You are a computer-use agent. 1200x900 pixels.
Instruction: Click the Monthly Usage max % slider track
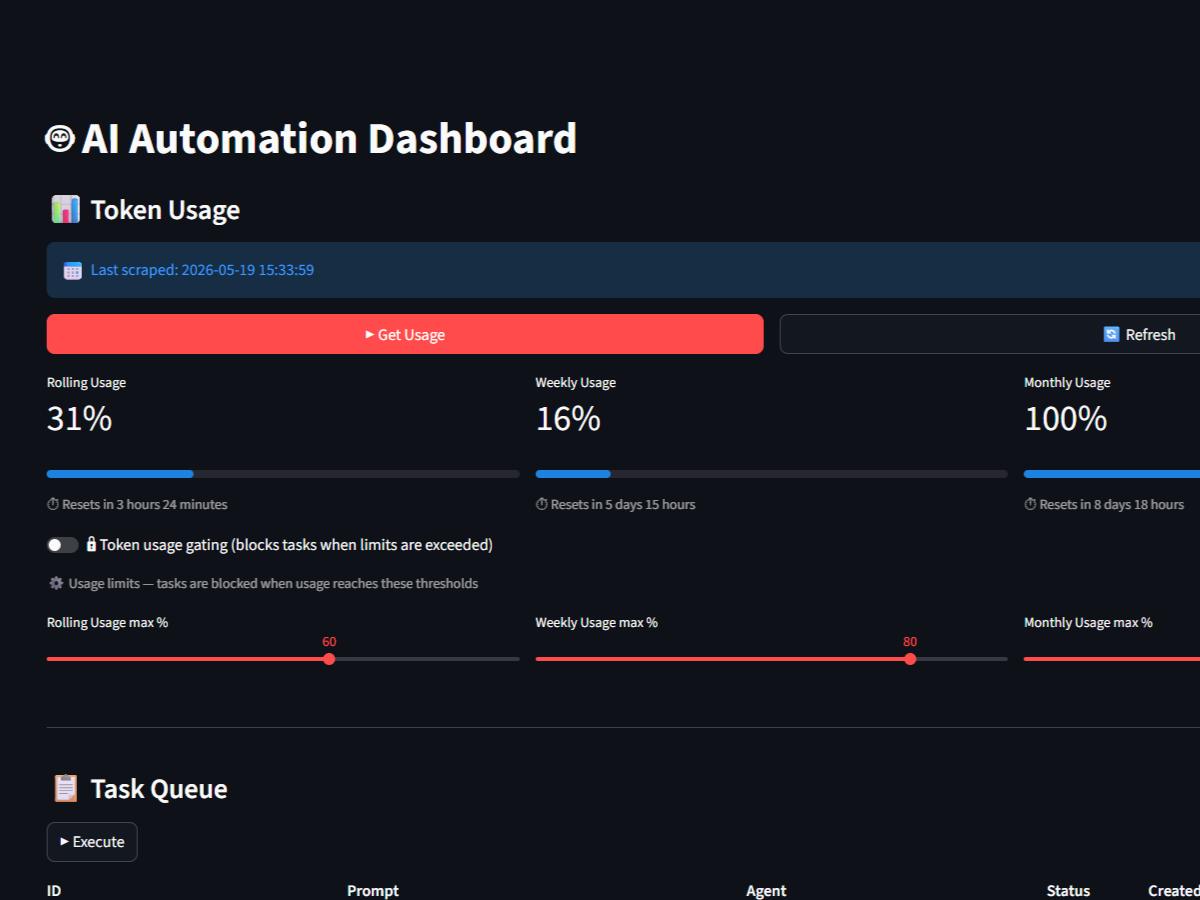(x=1112, y=659)
